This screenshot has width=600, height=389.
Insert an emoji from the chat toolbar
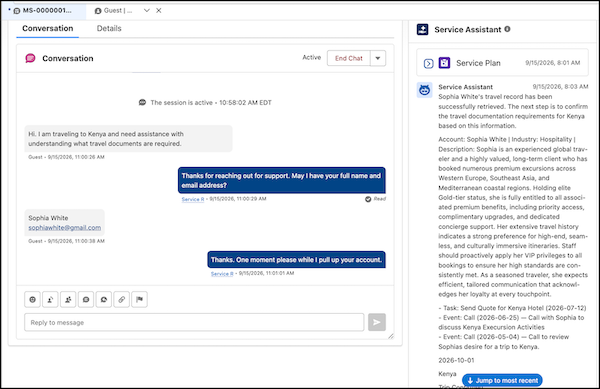pyautogui.click(x=33, y=299)
